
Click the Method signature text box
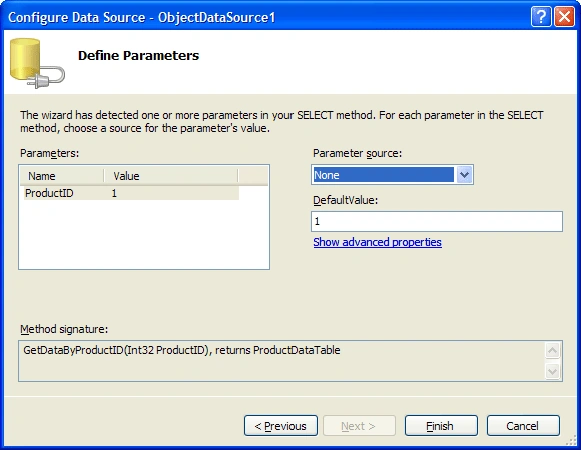coord(283,361)
